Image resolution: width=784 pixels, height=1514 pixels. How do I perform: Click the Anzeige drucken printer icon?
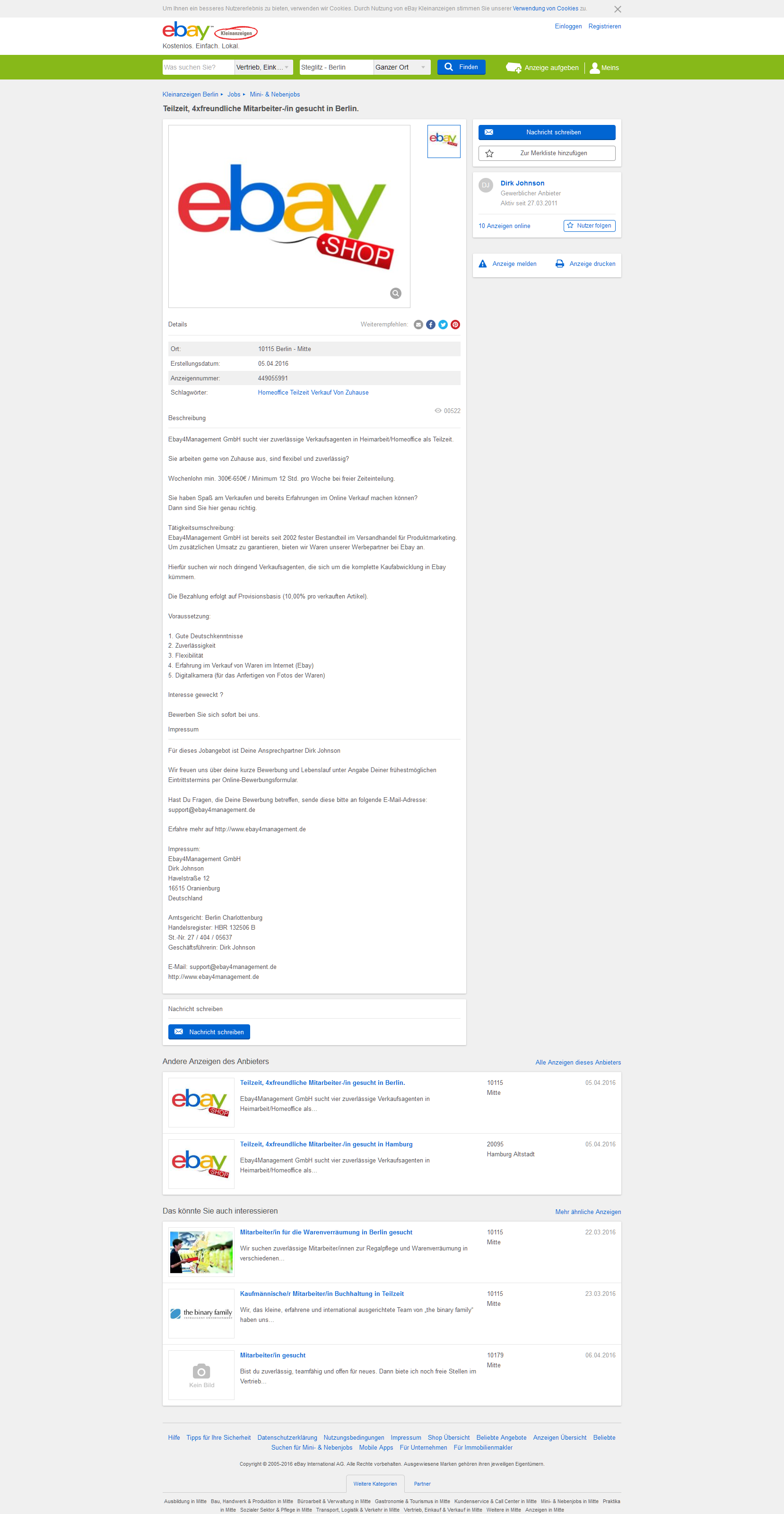point(560,264)
